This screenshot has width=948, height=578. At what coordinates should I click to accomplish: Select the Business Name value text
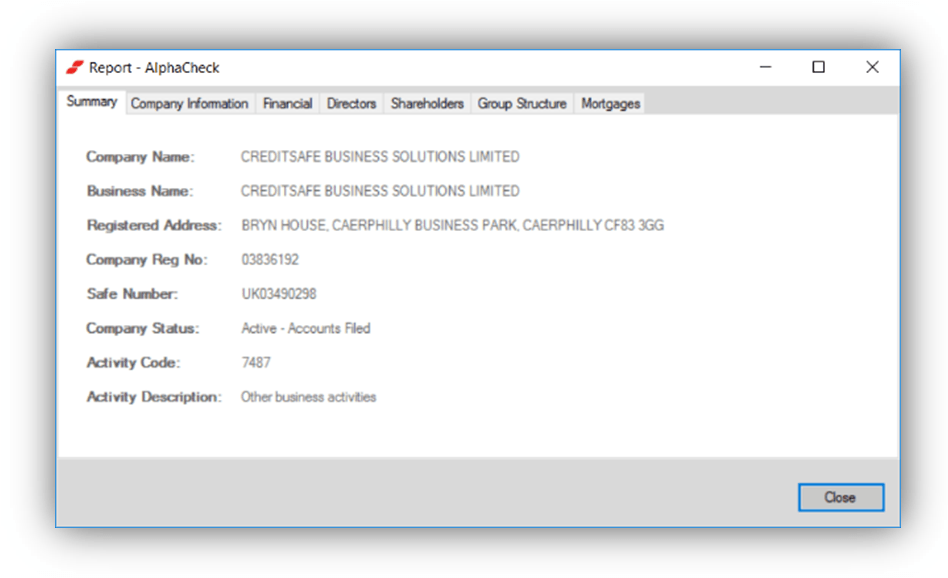[380, 191]
